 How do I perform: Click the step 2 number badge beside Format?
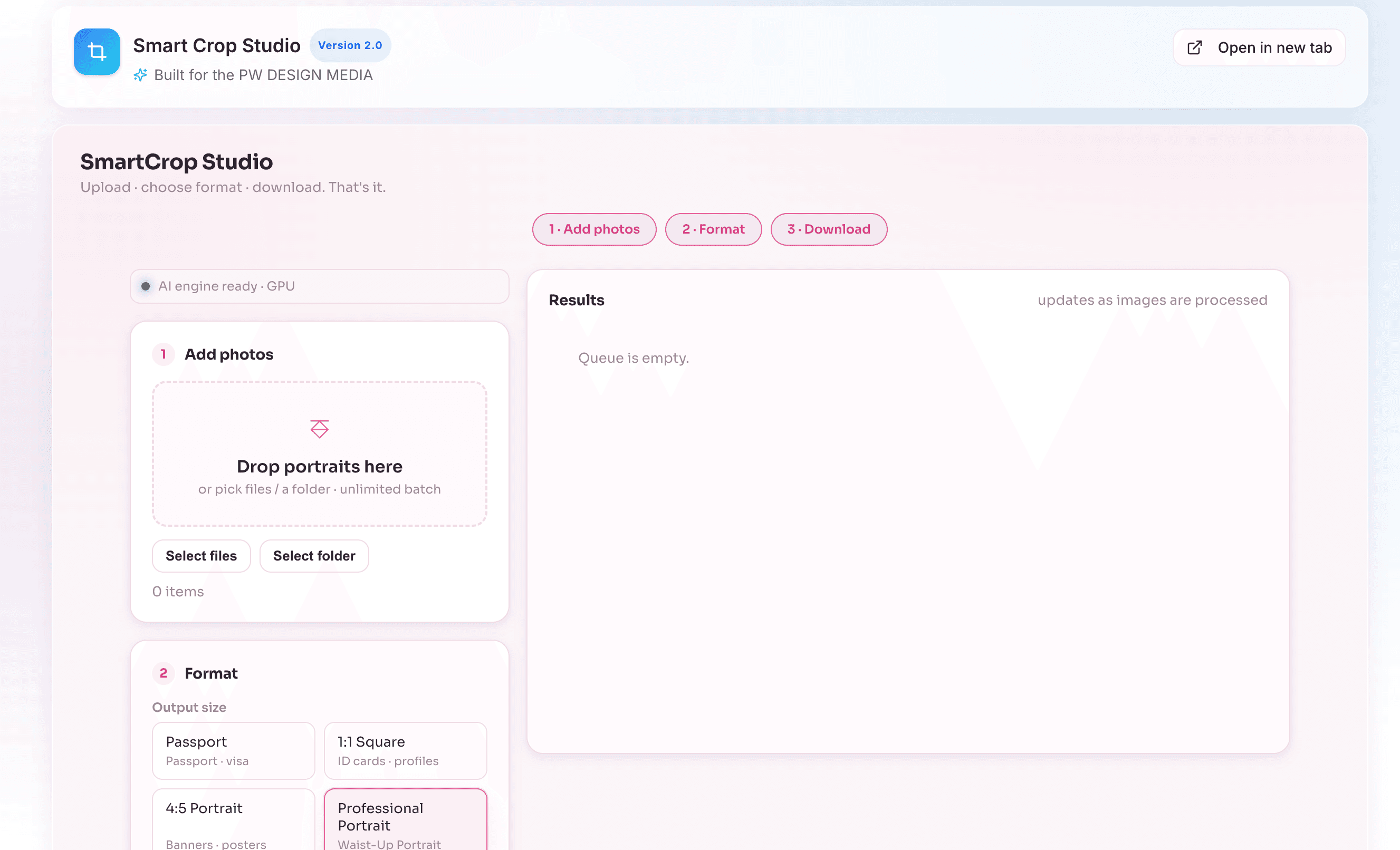point(164,673)
